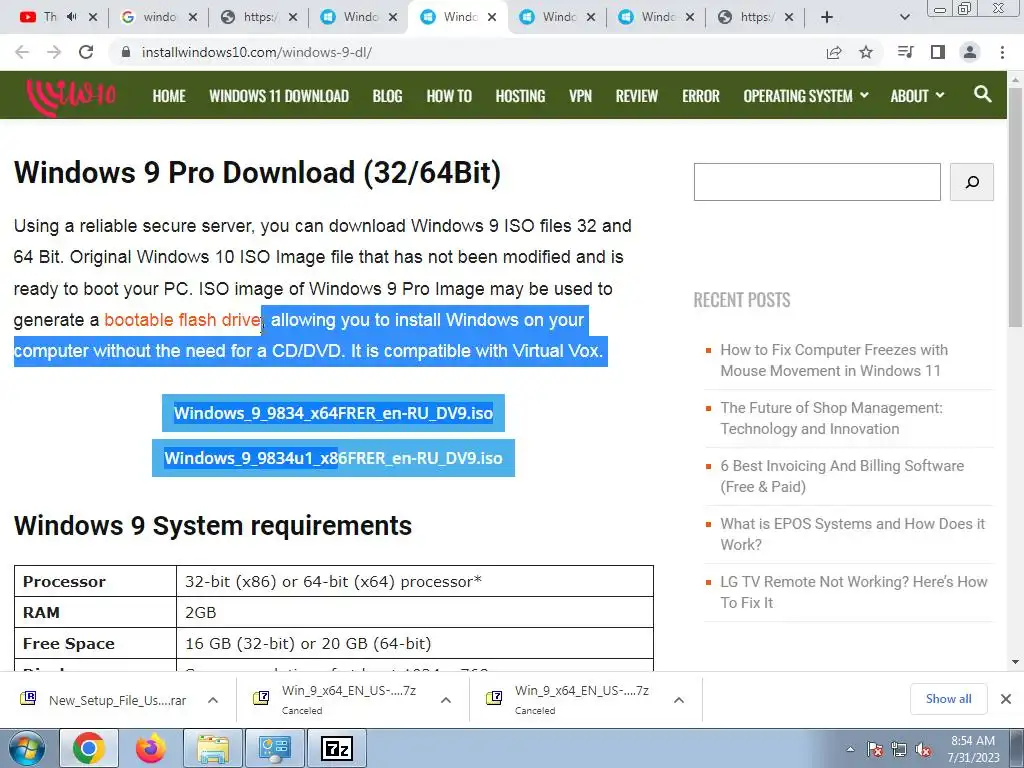Screen dimensions: 1024x768
Task: Reload the page with the refresh icon
Action: point(86,52)
